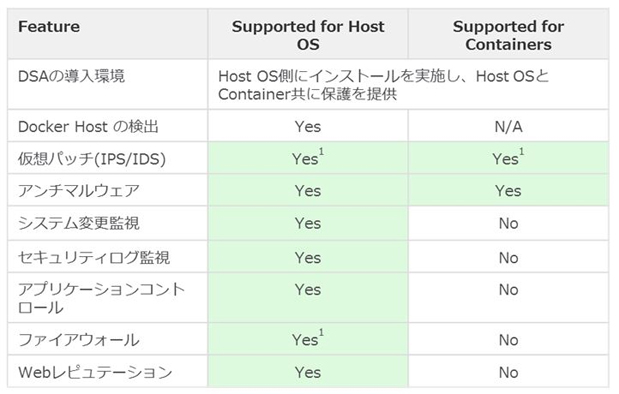Select the Supported for Host OS header
The image size is (619, 394).
click(308, 35)
